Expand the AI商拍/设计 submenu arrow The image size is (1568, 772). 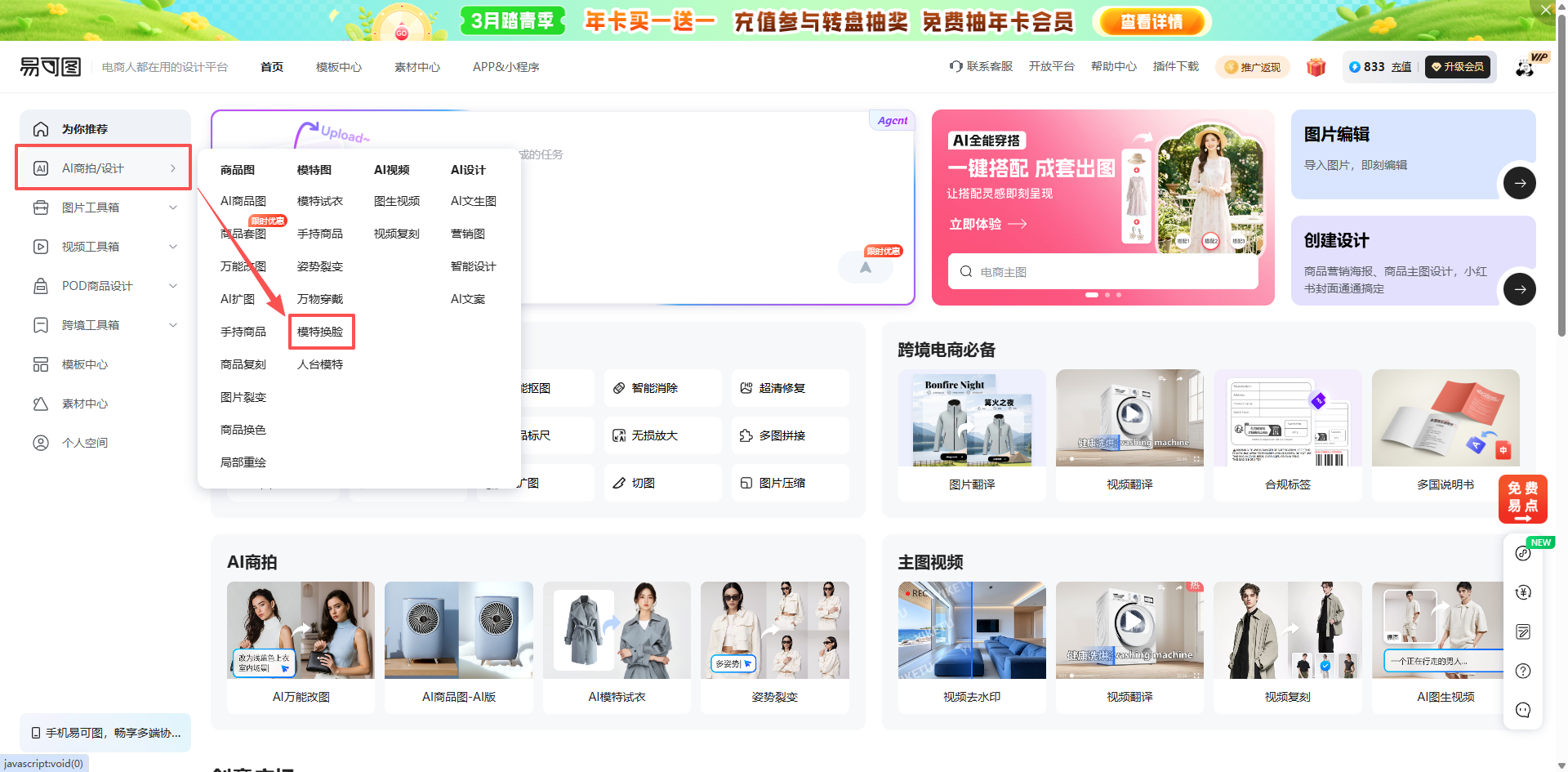173,168
